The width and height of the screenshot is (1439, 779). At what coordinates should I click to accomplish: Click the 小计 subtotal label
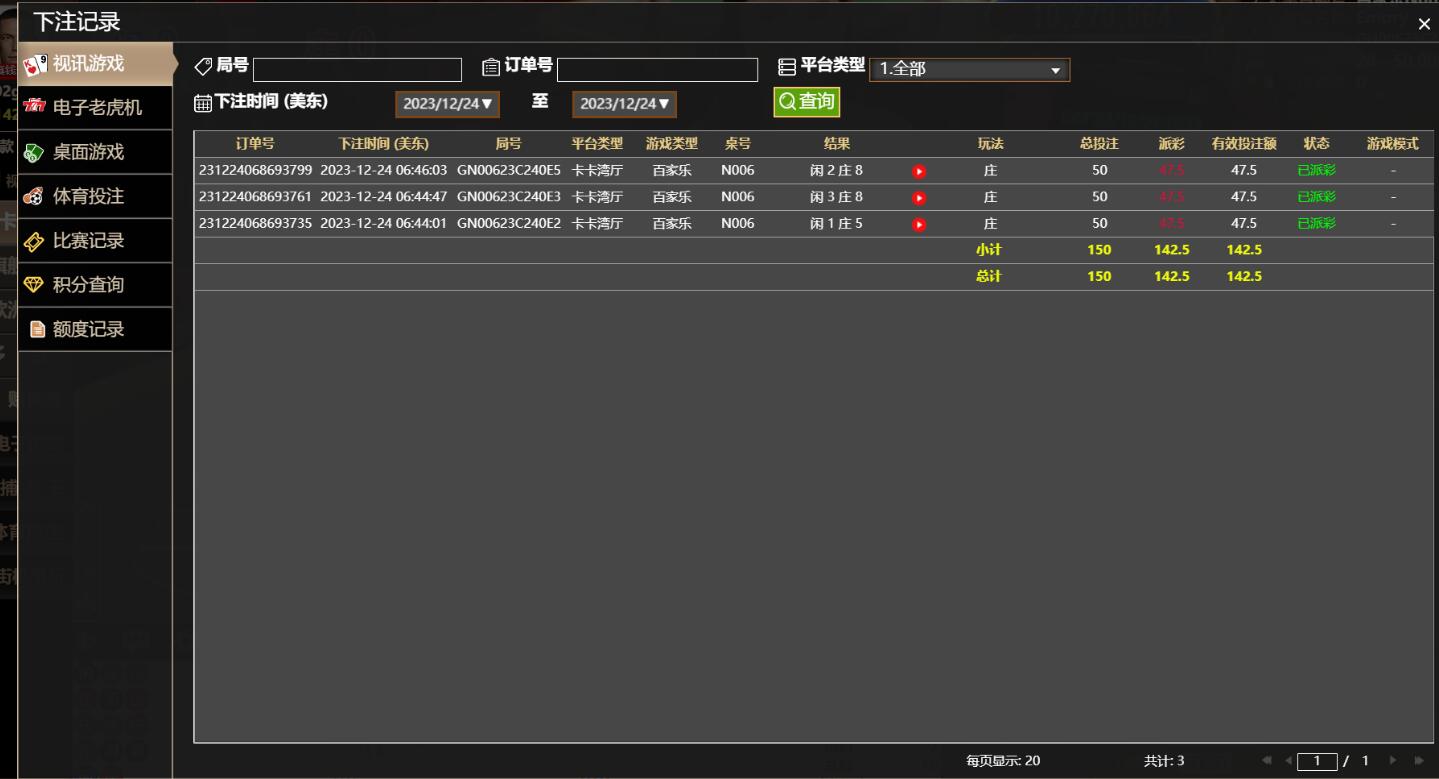(x=989, y=250)
